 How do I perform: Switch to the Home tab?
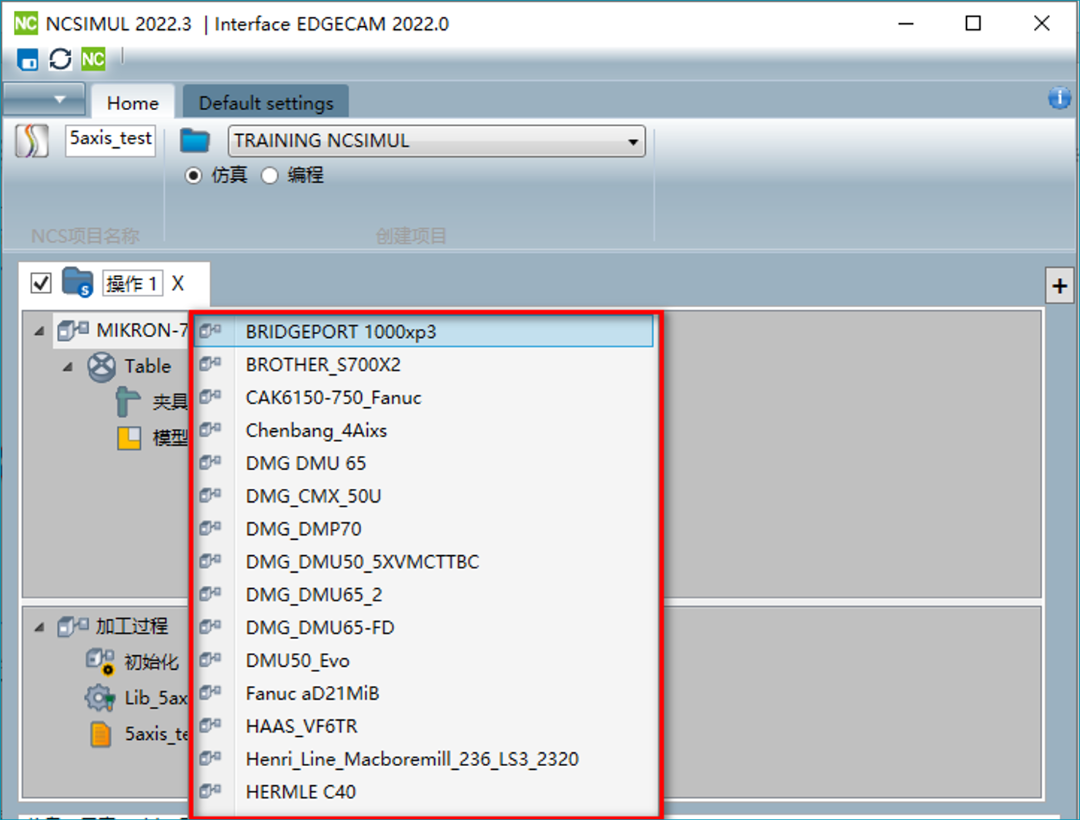click(132, 103)
